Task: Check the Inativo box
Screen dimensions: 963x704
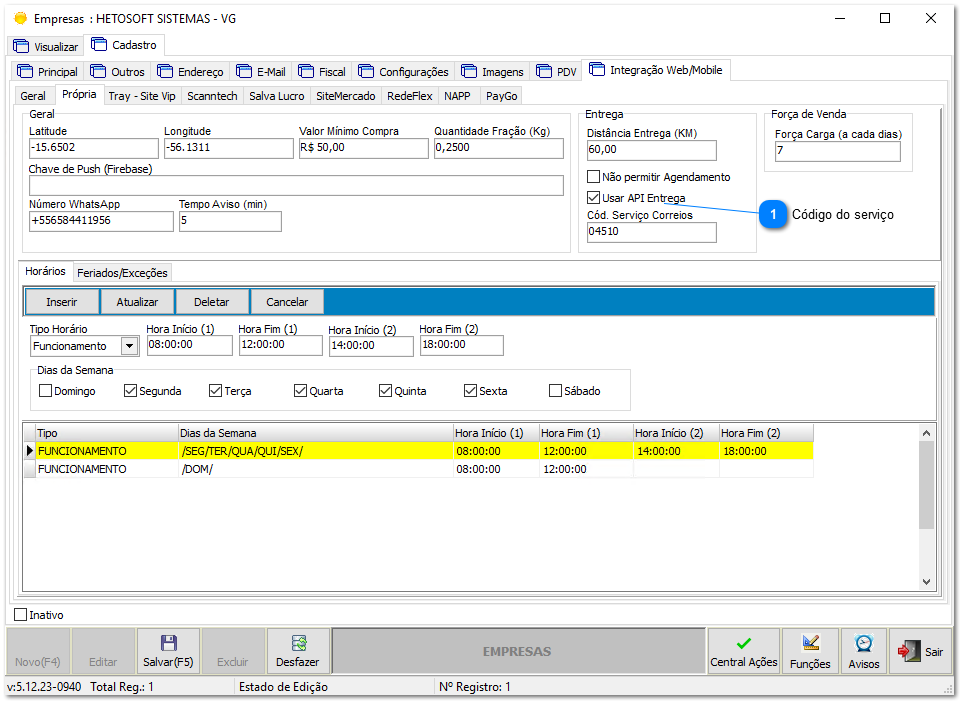Action: 19,614
